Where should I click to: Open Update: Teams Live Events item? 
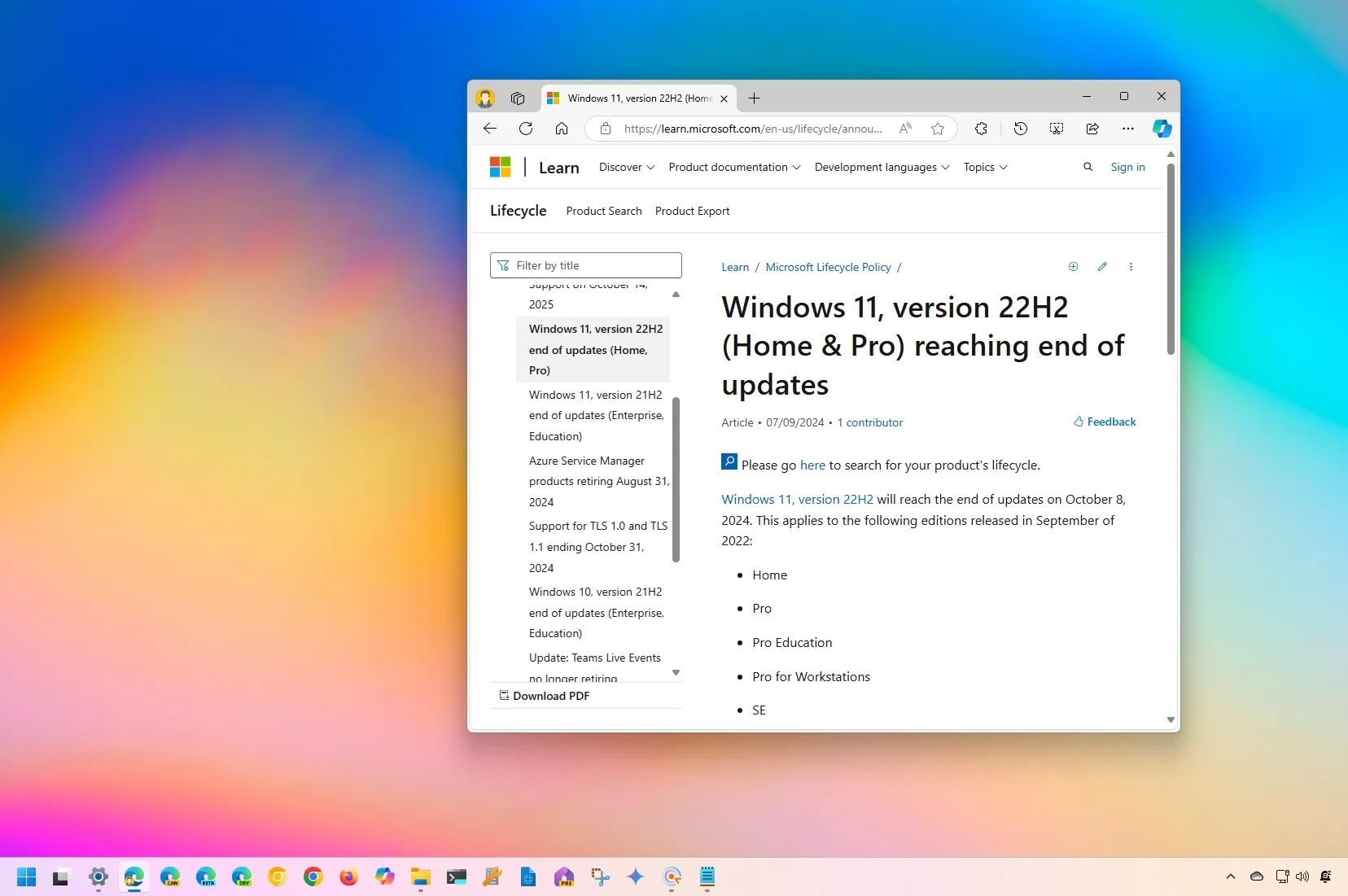[593, 667]
